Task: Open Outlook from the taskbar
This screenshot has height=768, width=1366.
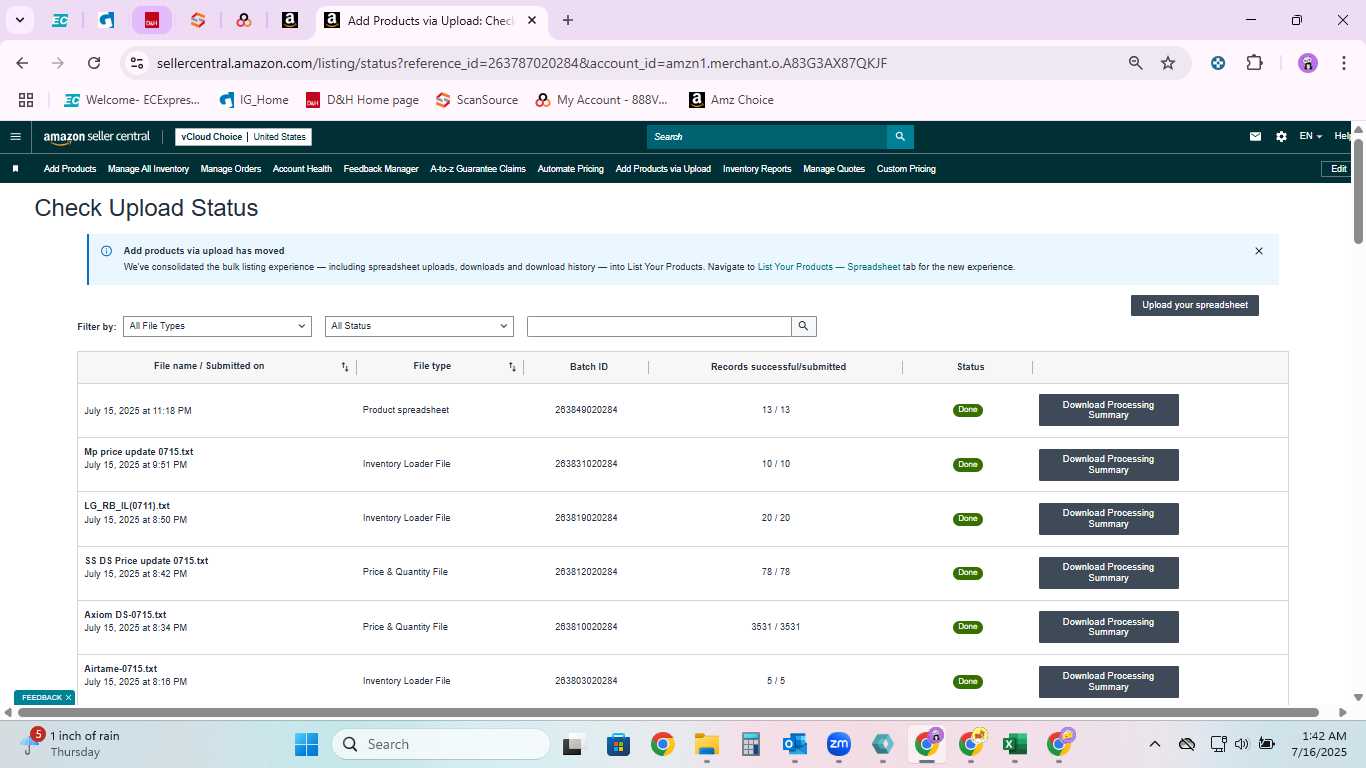Action: click(795, 744)
